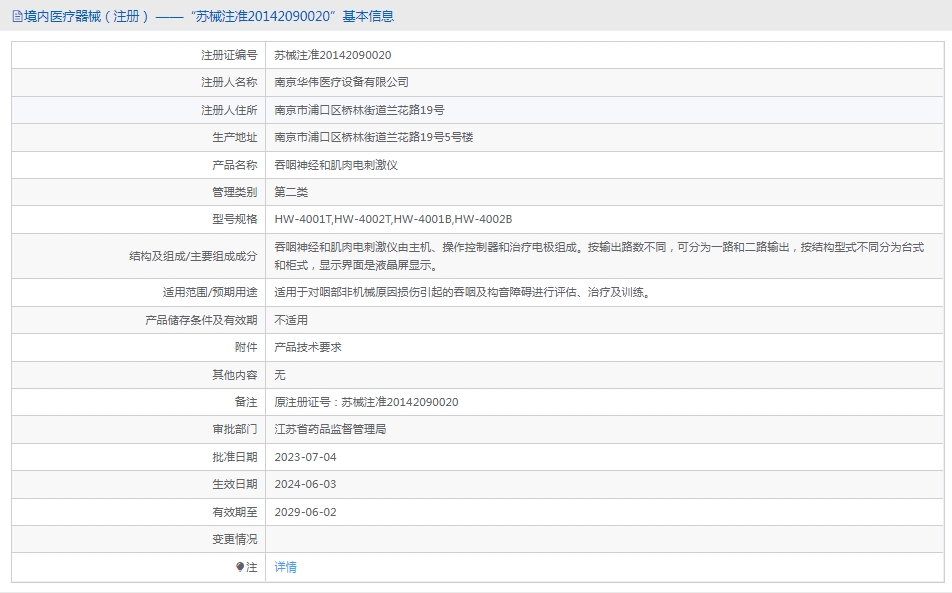This screenshot has height=593, width=952.
Task: Click production address ending in 19号5号楼
Action: coord(373,137)
